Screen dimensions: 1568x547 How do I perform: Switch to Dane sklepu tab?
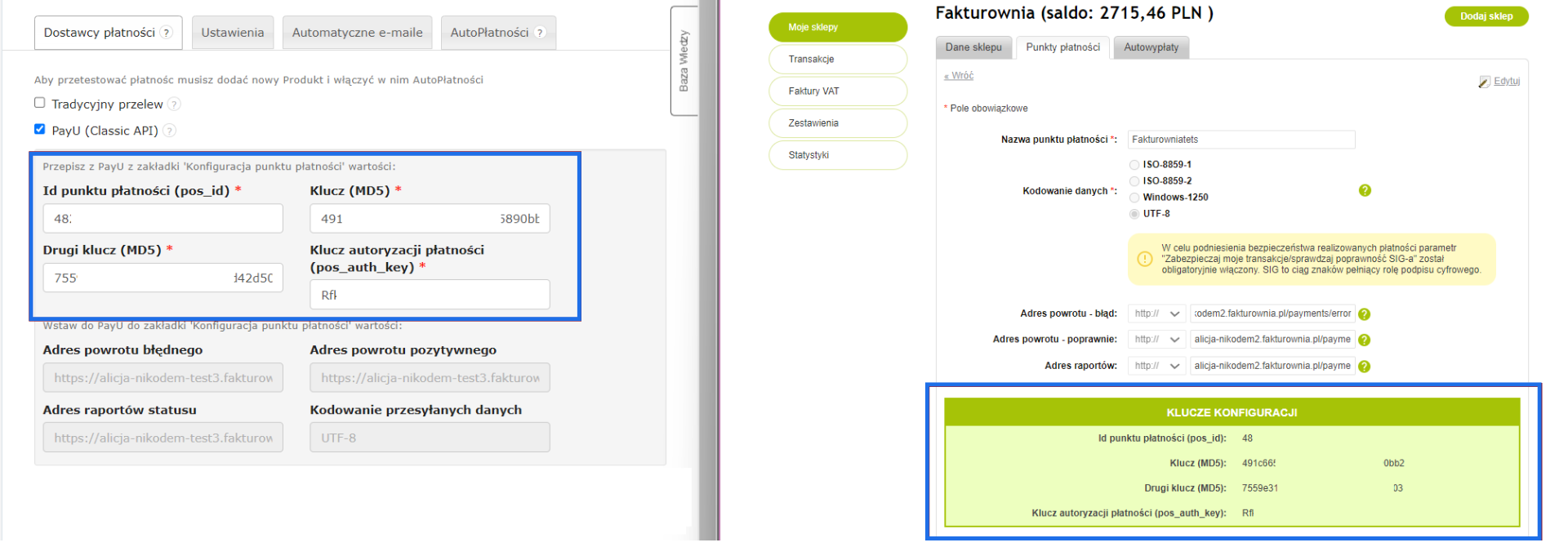point(973,47)
